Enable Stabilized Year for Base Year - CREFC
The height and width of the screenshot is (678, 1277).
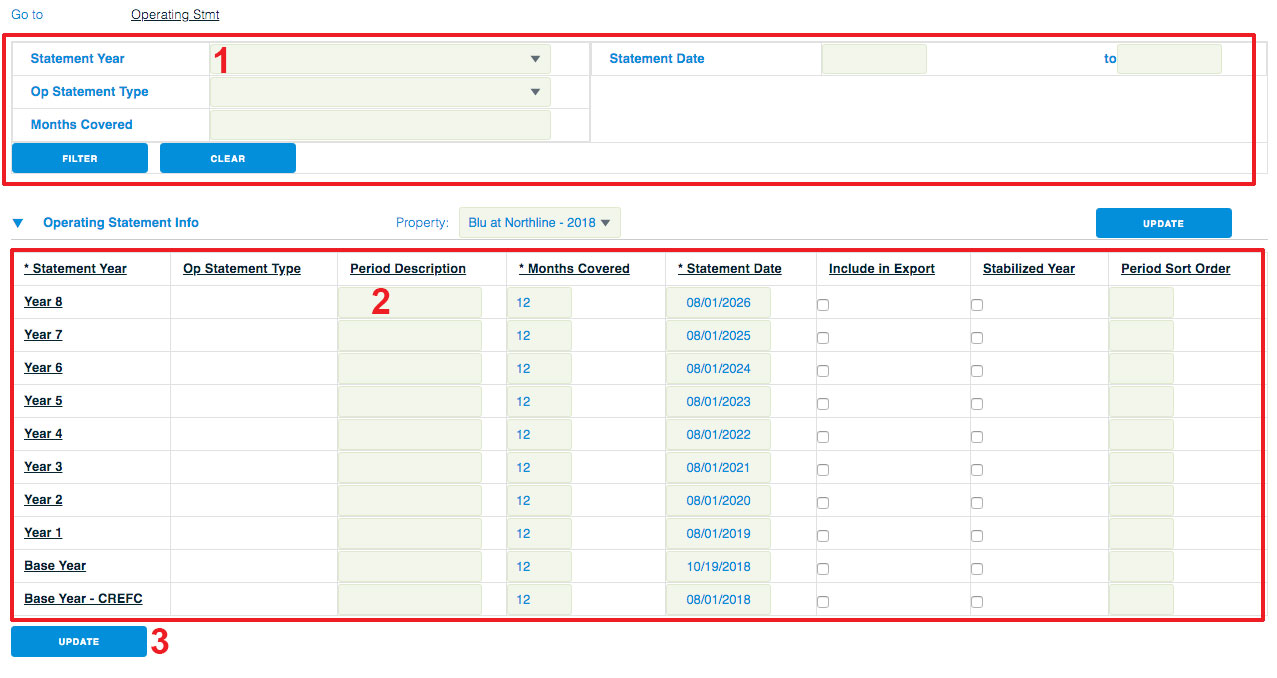pyautogui.click(x=977, y=602)
